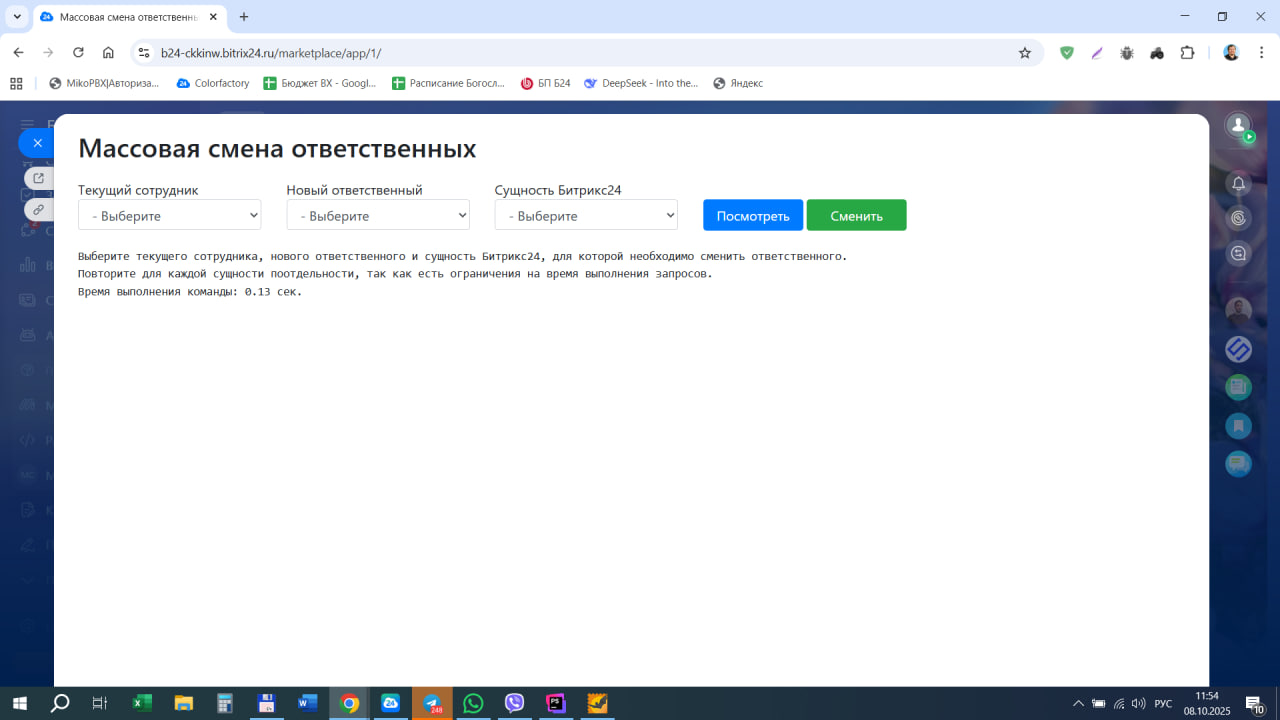Open Windows taskbar search

point(60,703)
